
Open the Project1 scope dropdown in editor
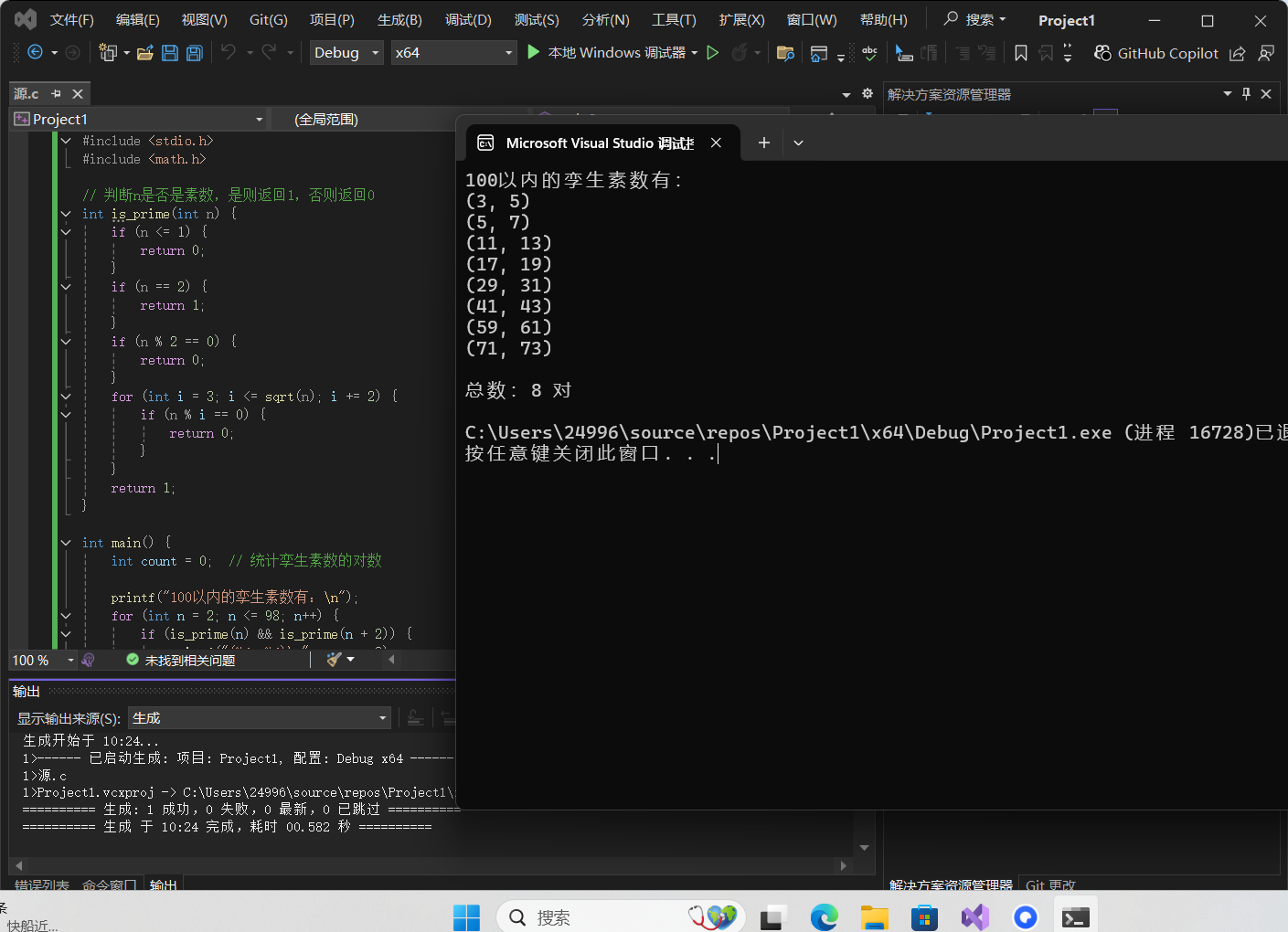(139, 120)
